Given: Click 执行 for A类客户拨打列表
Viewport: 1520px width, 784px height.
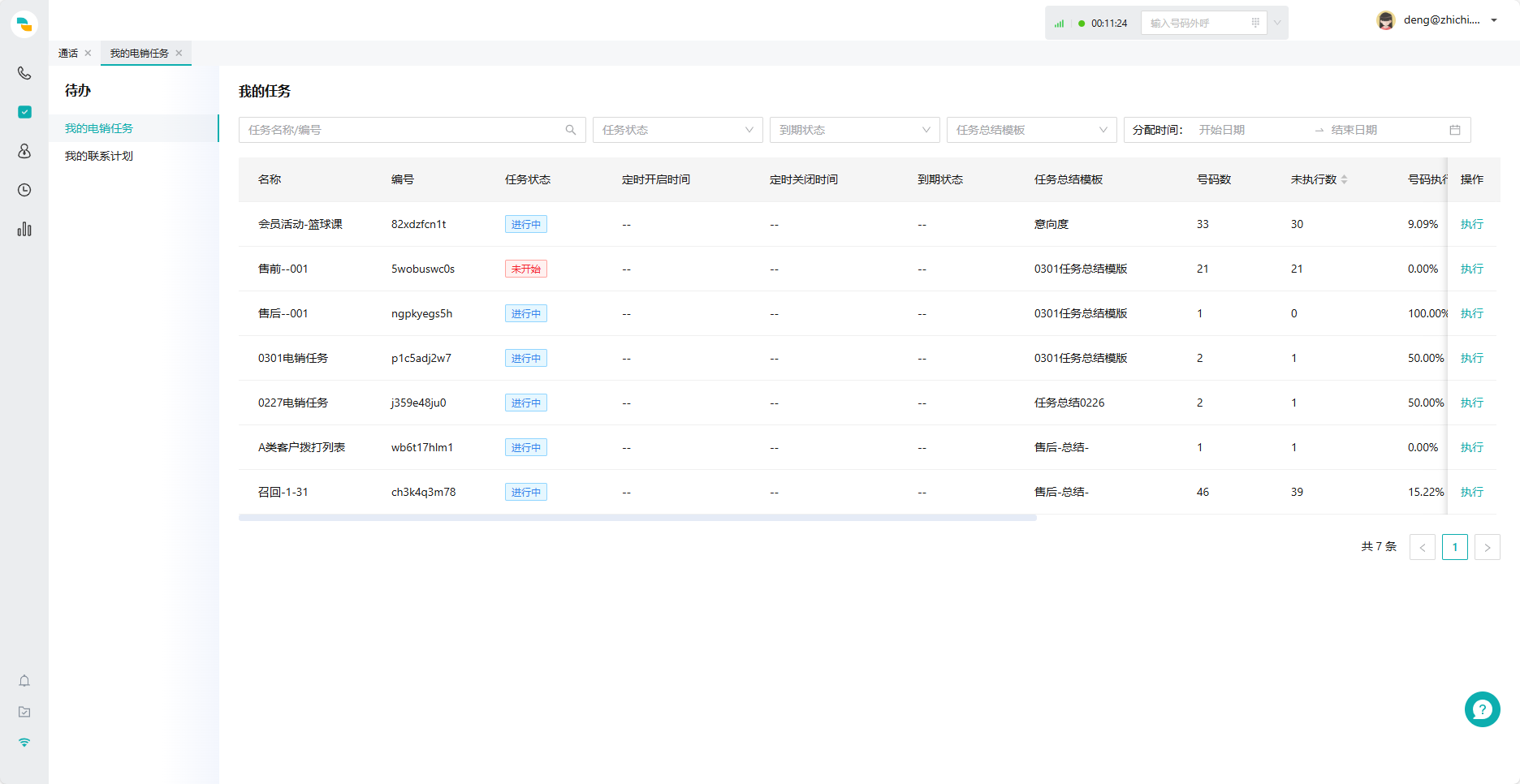Looking at the screenshot, I should point(1471,447).
